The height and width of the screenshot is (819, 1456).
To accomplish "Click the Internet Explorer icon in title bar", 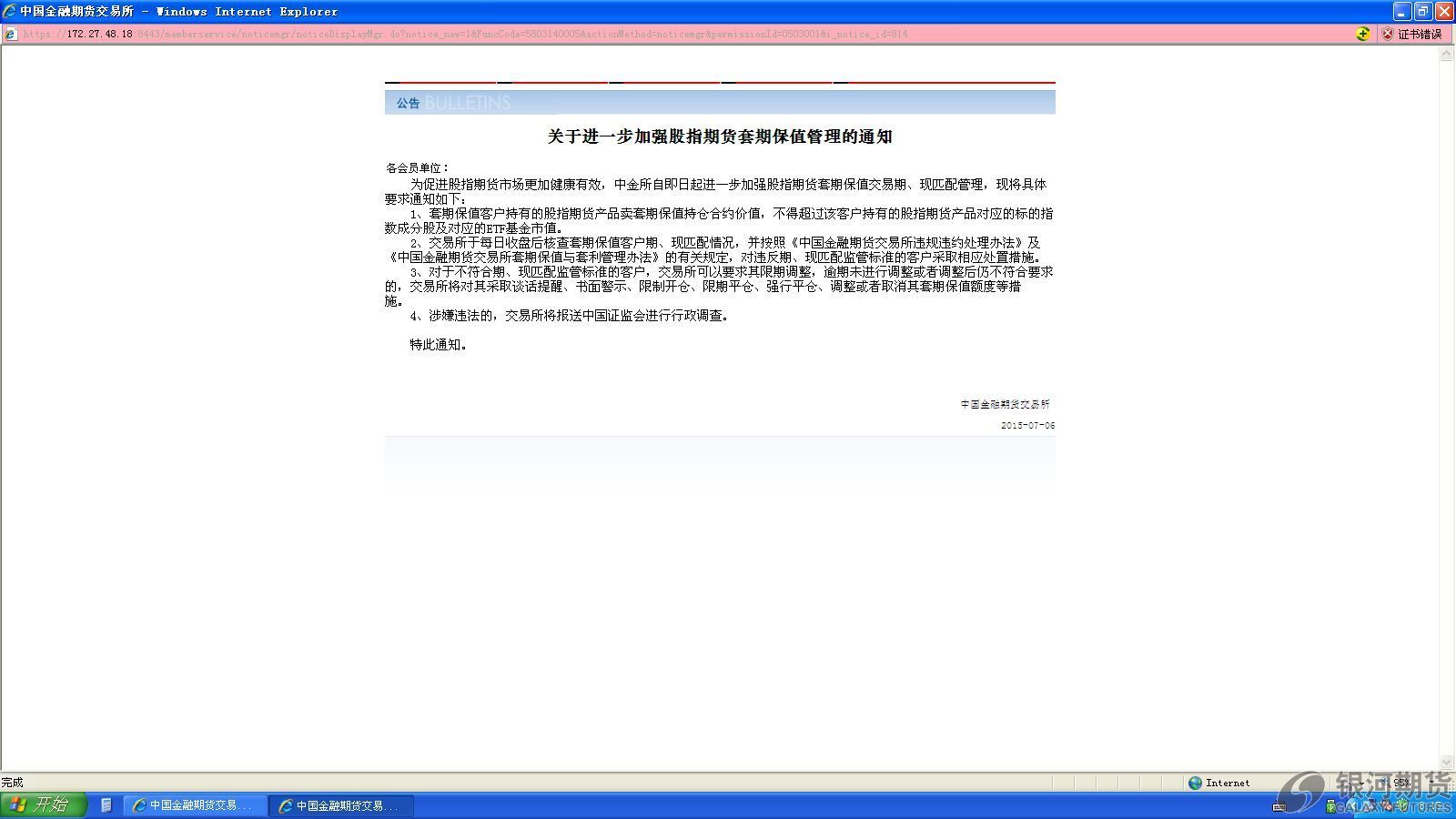I will coord(9,12).
